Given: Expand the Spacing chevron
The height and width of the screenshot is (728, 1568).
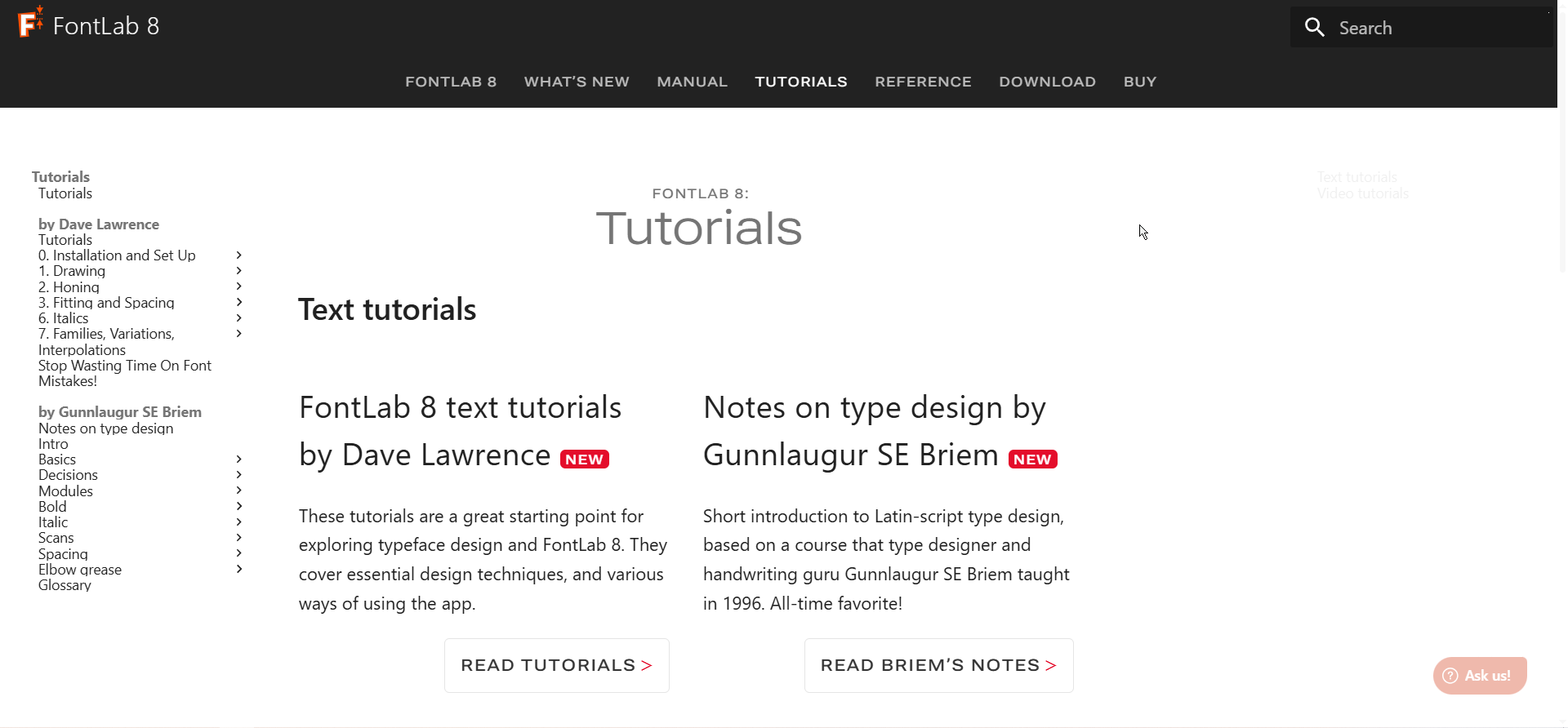Looking at the screenshot, I should tap(238, 553).
